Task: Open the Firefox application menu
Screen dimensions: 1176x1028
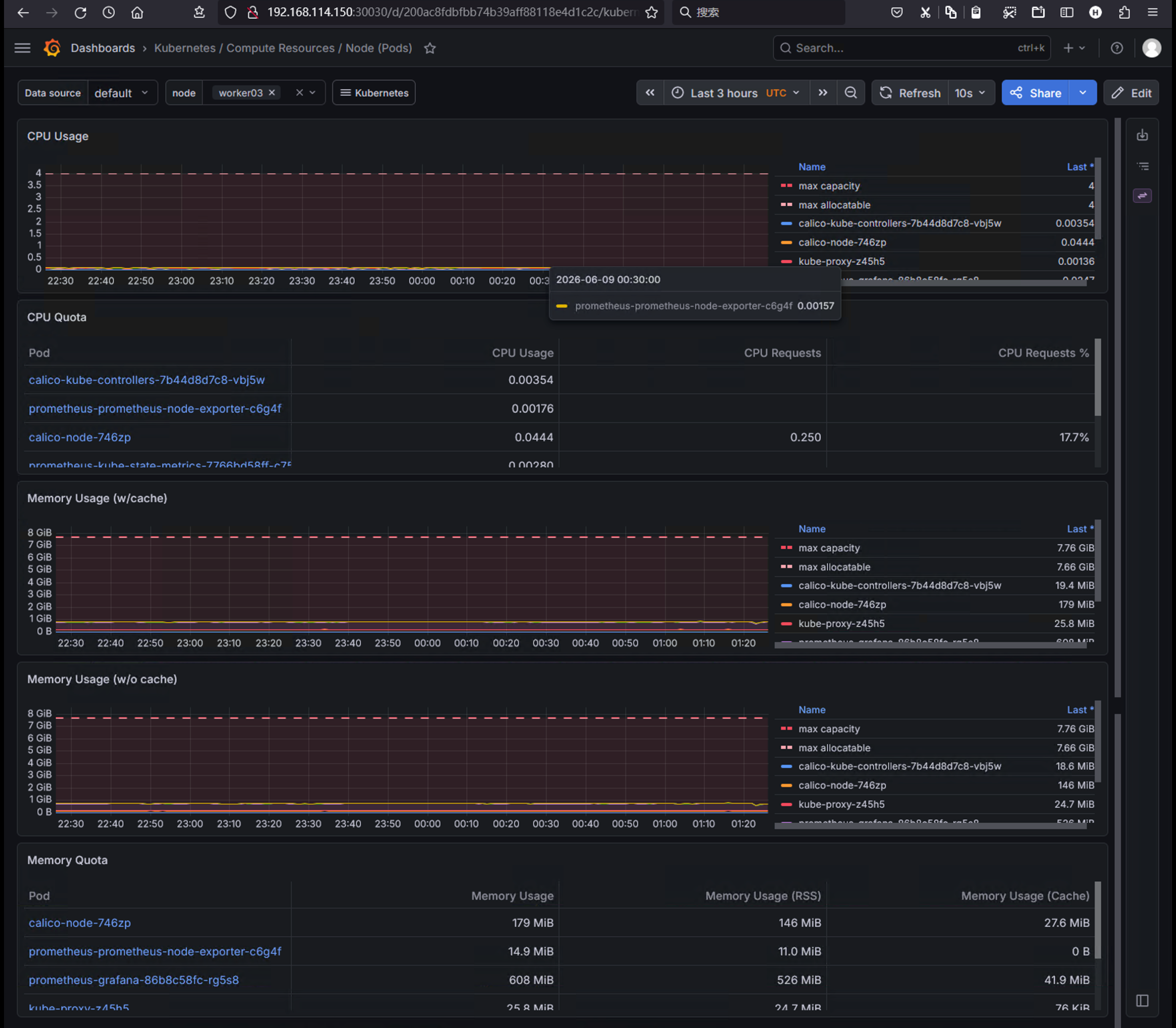Action: [1152, 13]
